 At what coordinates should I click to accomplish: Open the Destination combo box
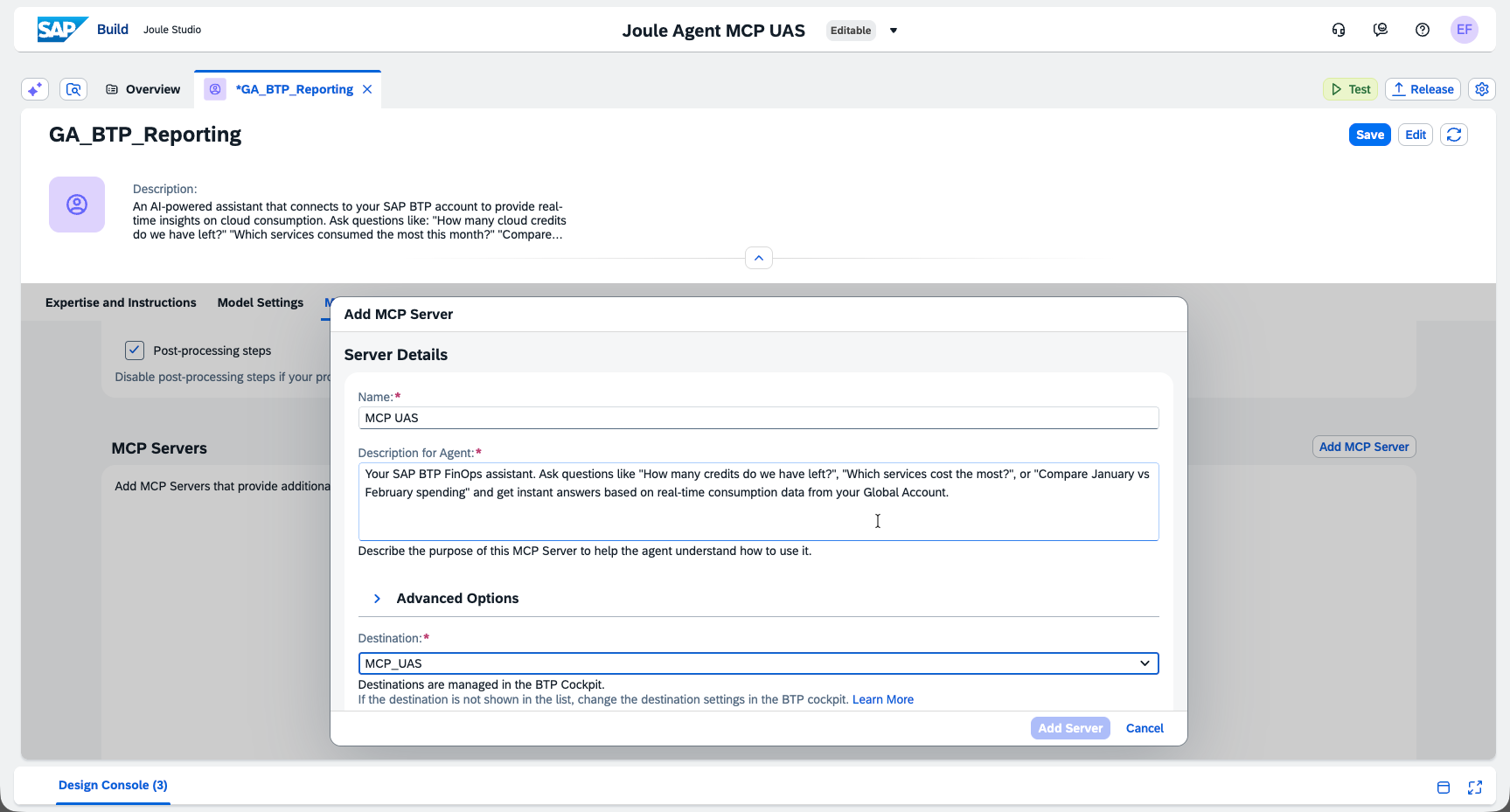758,663
